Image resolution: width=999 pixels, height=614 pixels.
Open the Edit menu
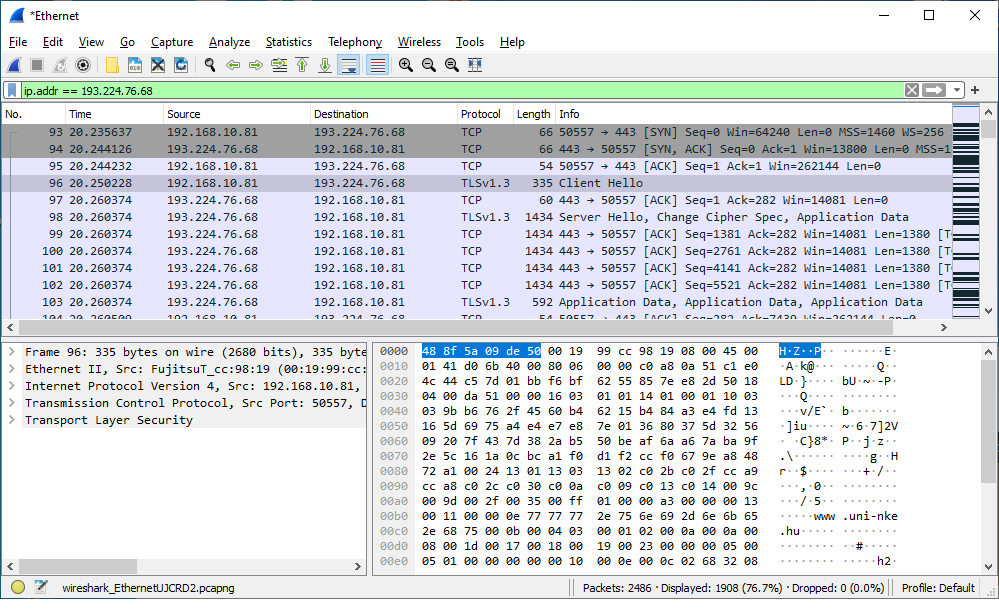(53, 42)
